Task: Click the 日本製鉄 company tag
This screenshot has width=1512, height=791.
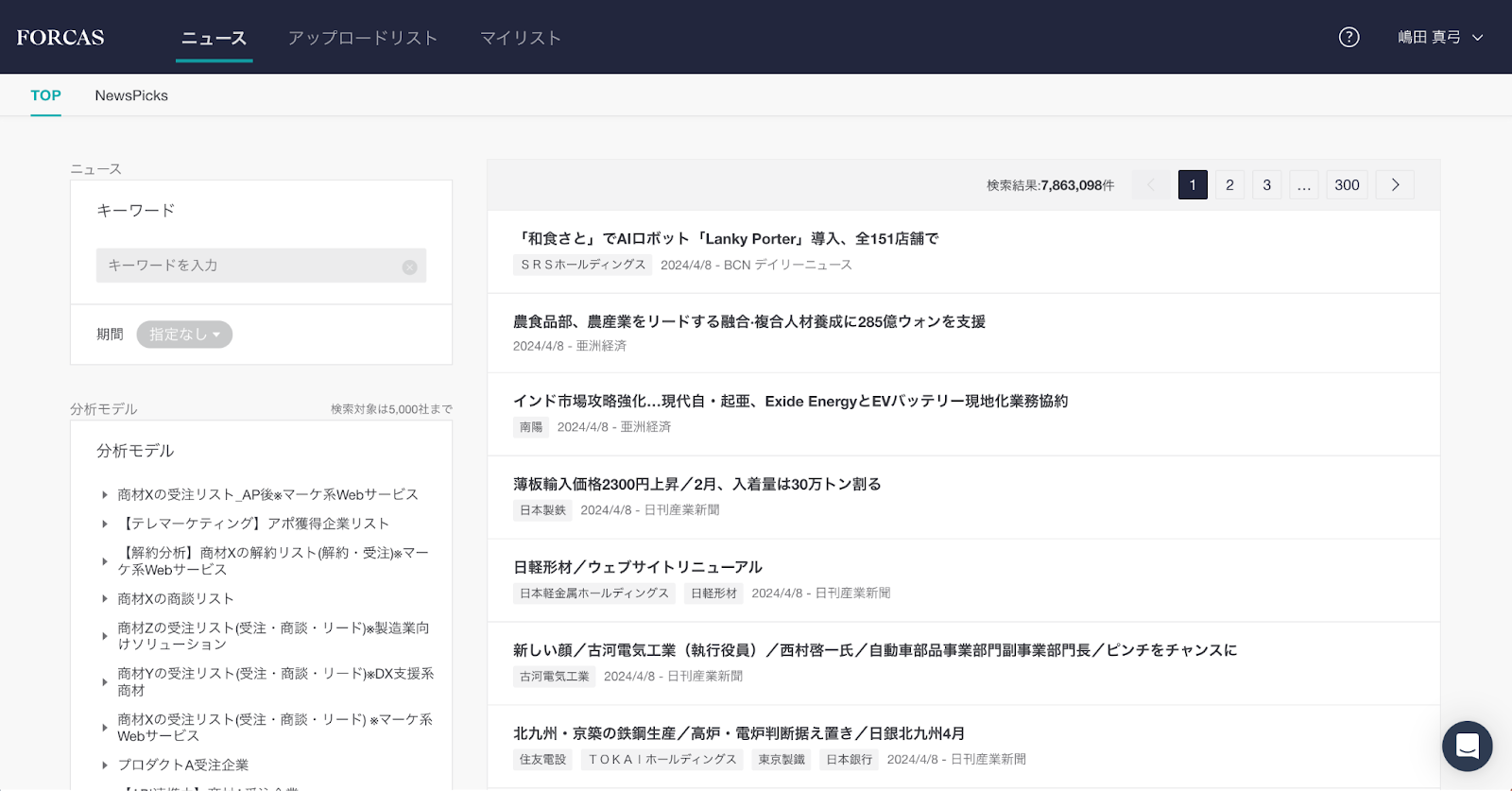Action: (542, 510)
